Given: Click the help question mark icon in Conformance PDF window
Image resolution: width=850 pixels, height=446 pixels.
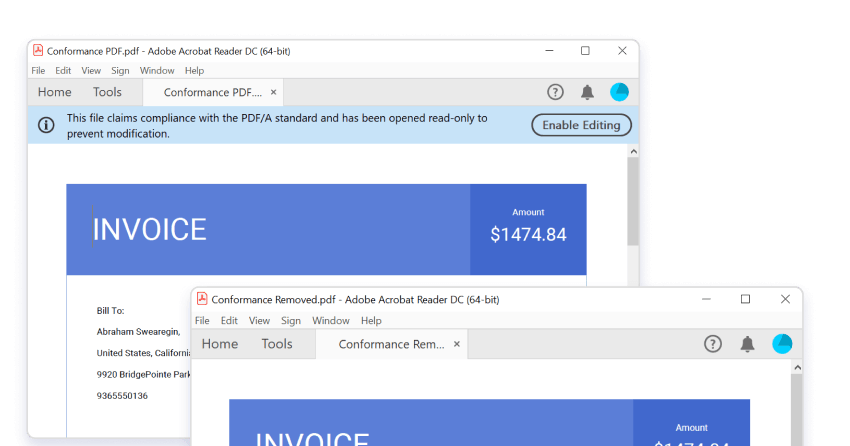Looking at the screenshot, I should pyautogui.click(x=555, y=92).
